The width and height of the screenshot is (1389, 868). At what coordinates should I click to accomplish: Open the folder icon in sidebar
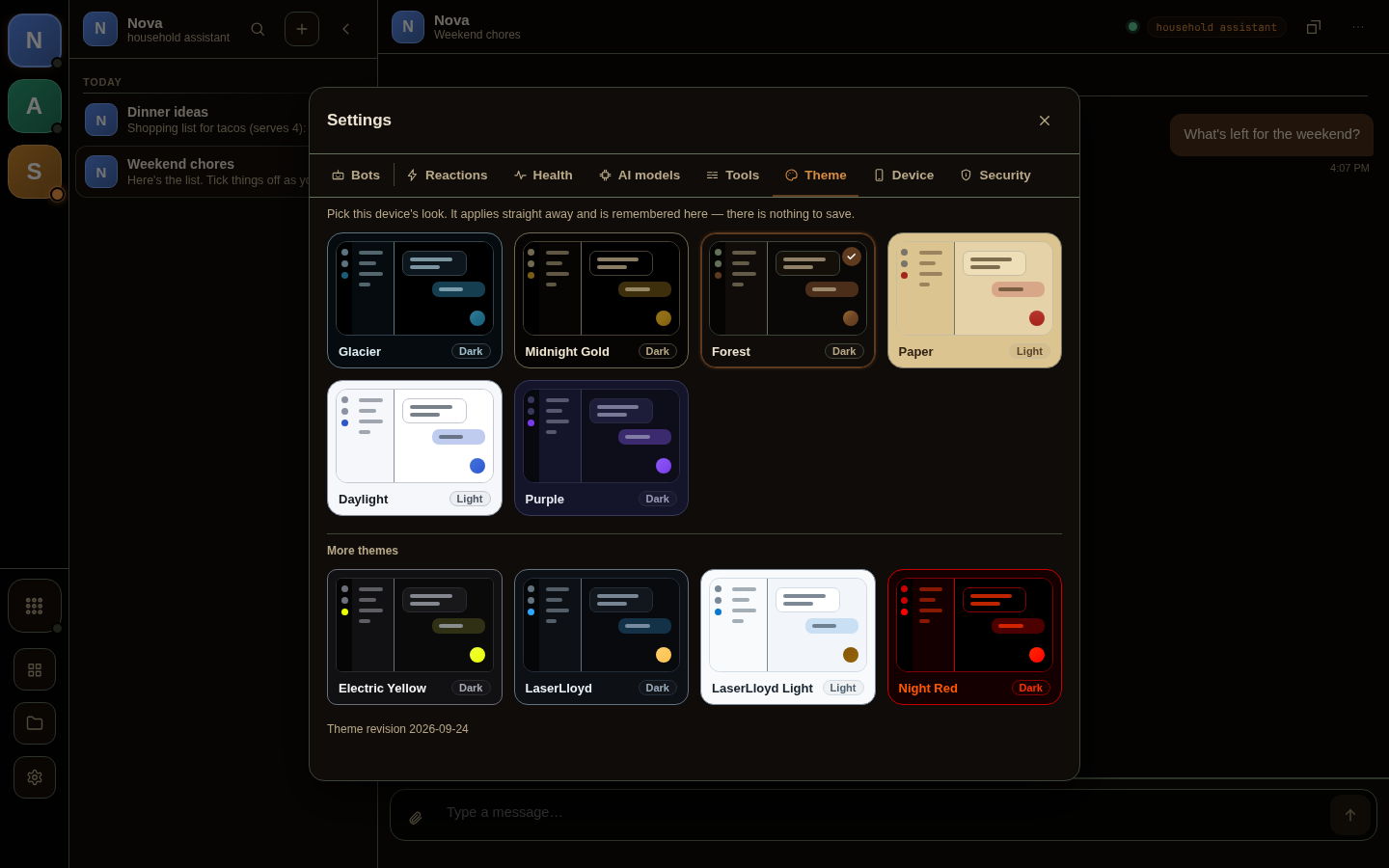coord(35,723)
